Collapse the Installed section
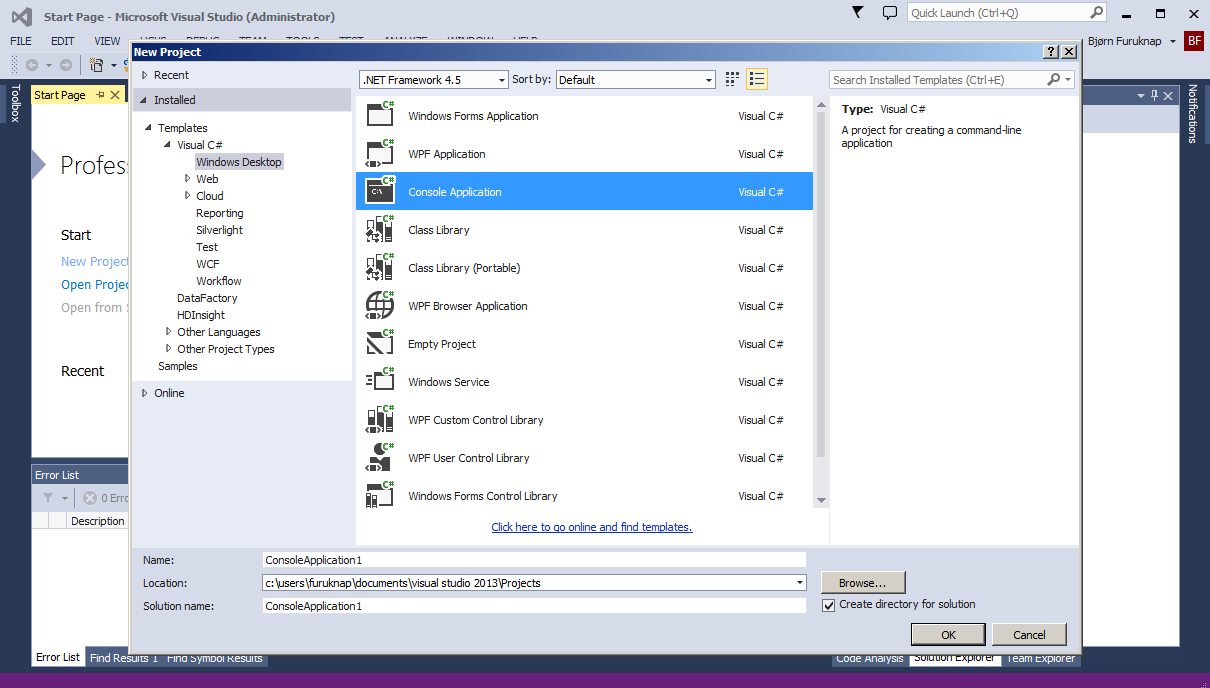This screenshot has width=1210, height=688. click(x=144, y=100)
